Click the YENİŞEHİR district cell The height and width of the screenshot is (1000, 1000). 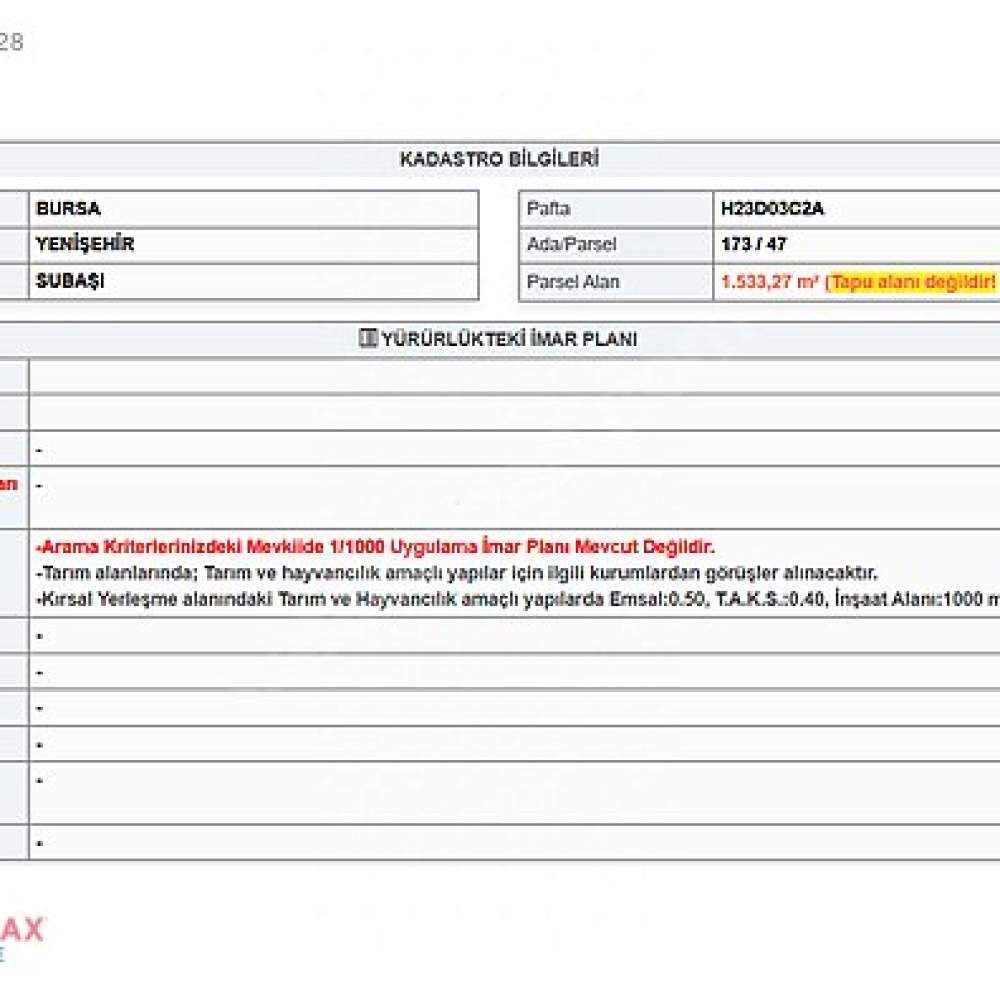(x=254, y=245)
